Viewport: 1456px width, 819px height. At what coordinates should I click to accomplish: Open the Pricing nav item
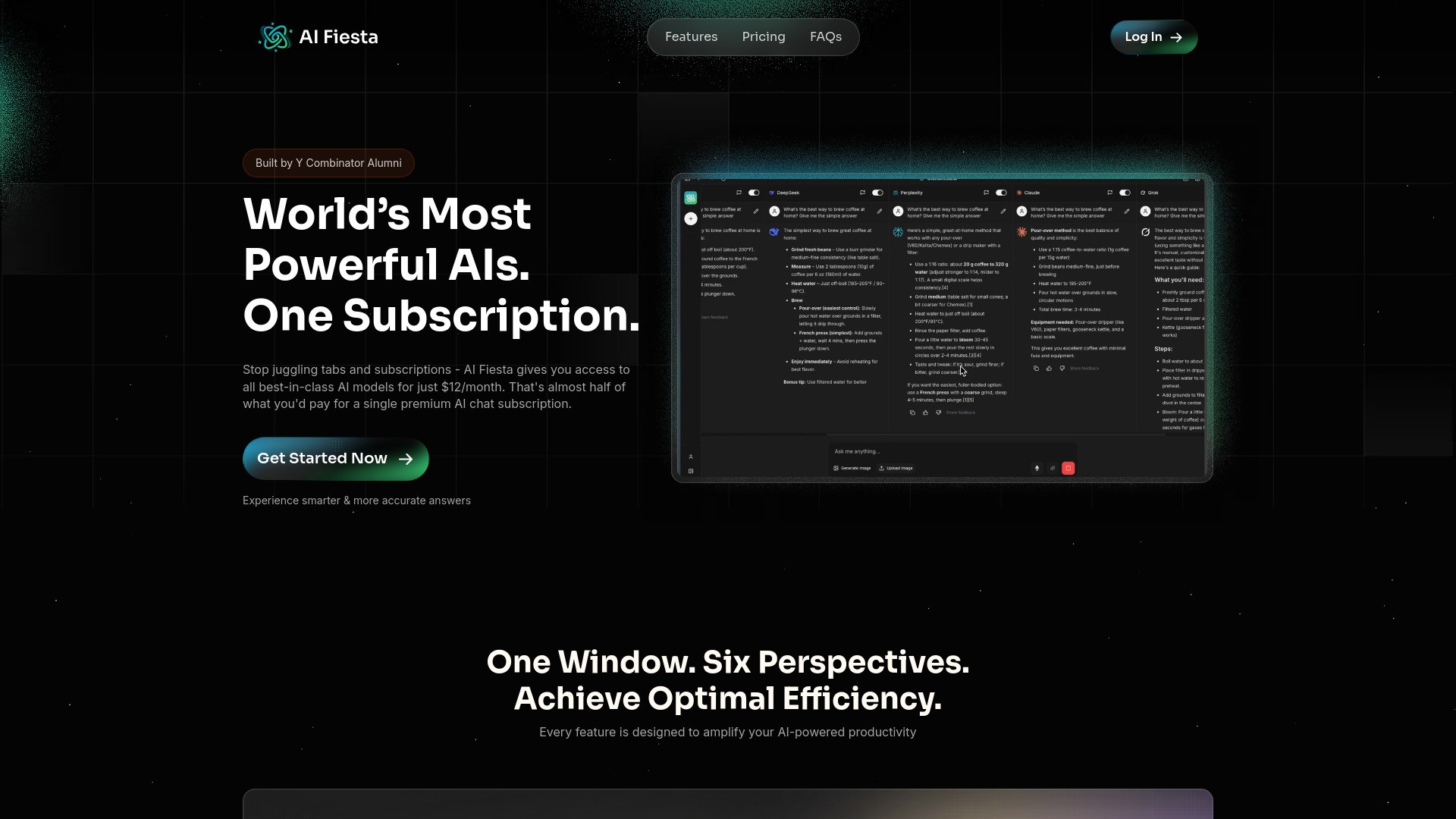(x=764, y=36)
